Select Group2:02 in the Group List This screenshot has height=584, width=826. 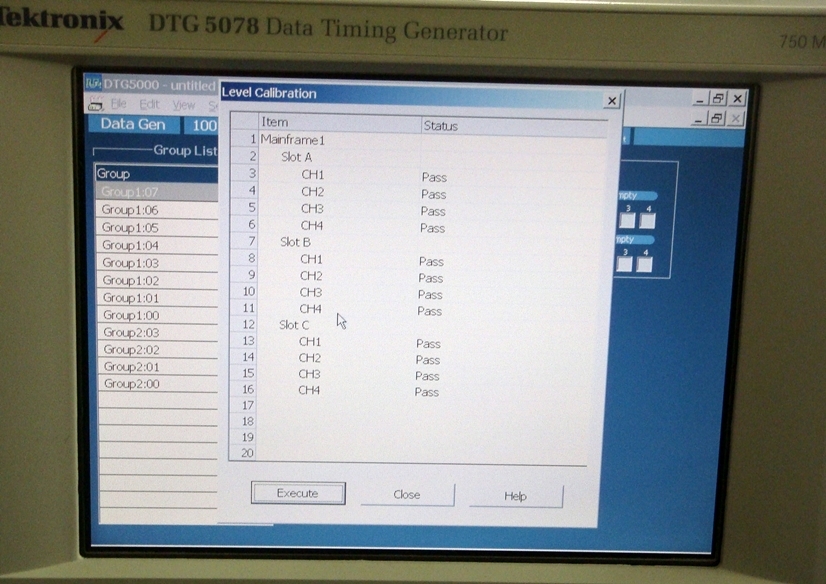[x=158, y=350]
